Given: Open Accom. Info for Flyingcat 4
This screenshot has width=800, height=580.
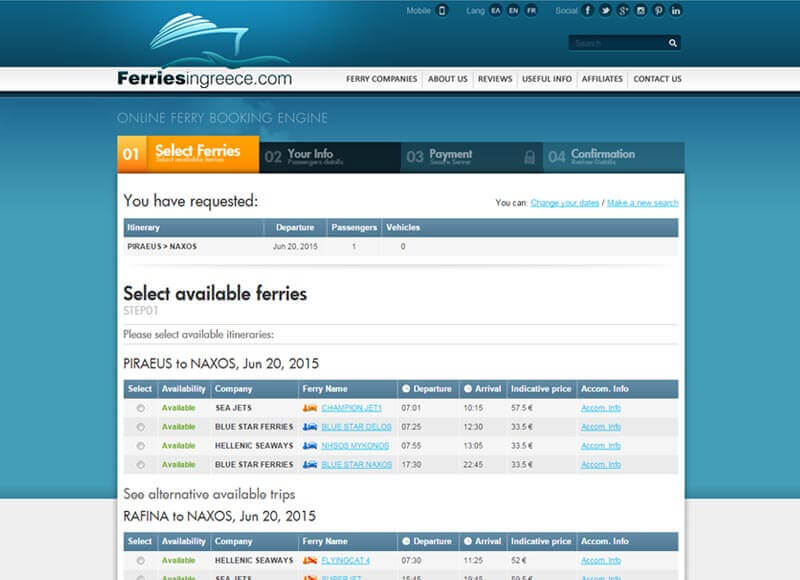Looking at the screenshot, I should click(x=601, y=561).
